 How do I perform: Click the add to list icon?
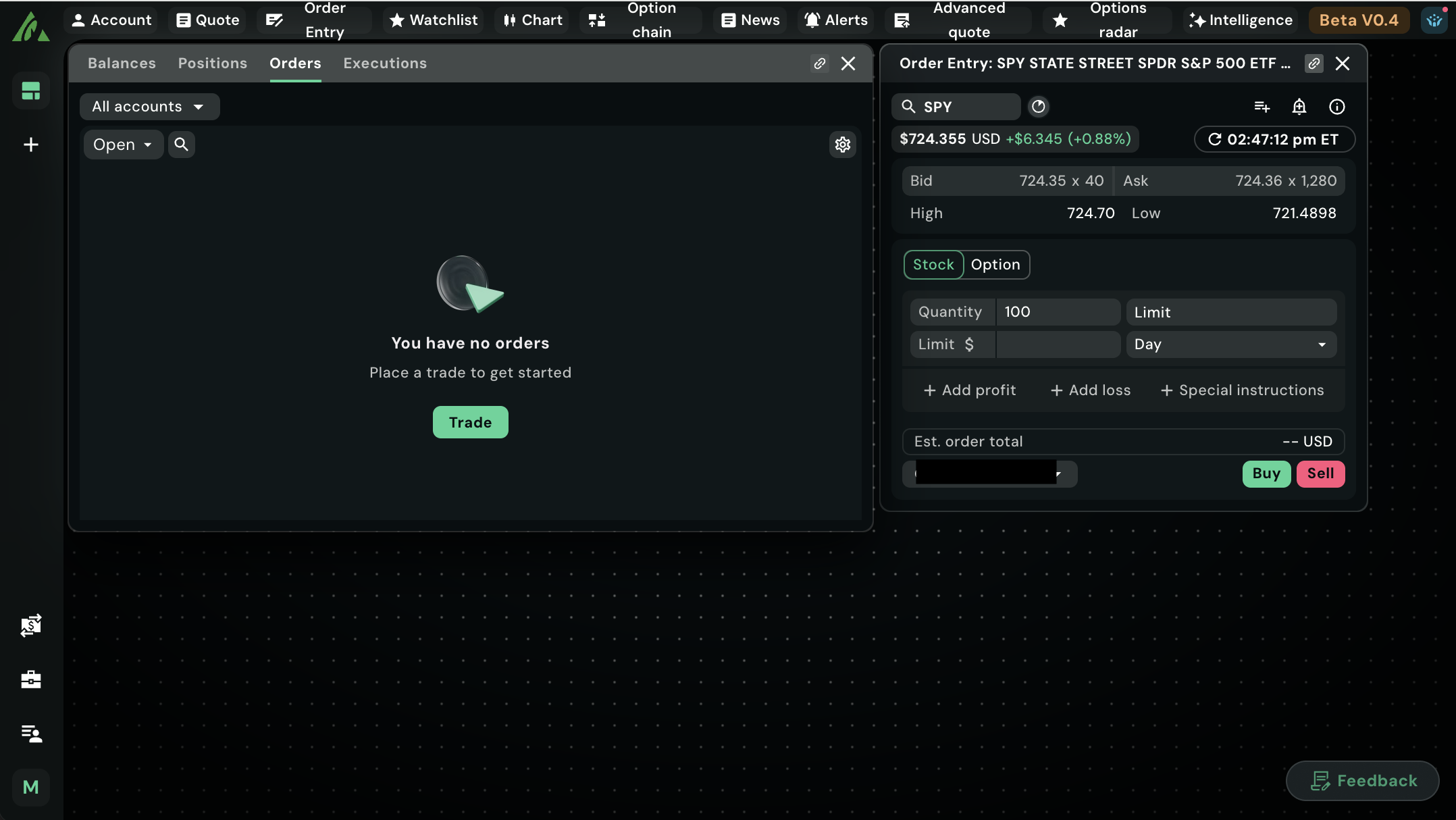(1262, 107)
